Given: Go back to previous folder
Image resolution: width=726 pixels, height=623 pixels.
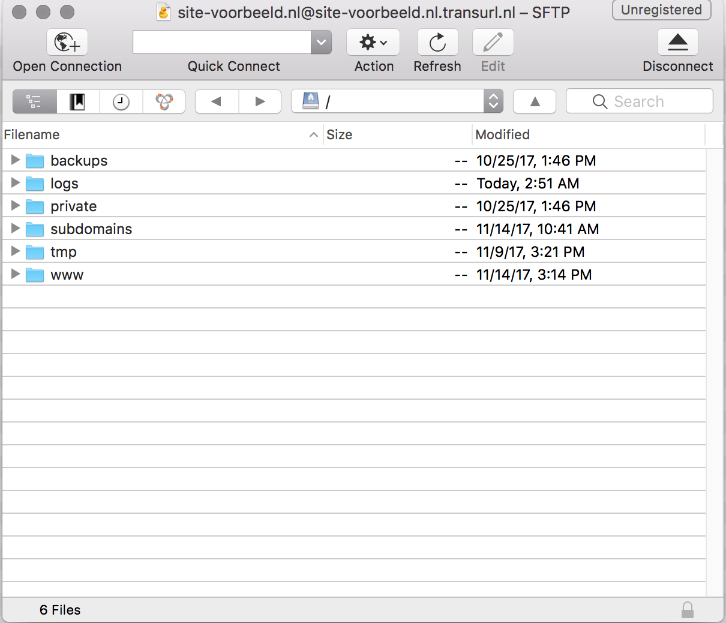Looking at the screenshot, I should 217,101.
